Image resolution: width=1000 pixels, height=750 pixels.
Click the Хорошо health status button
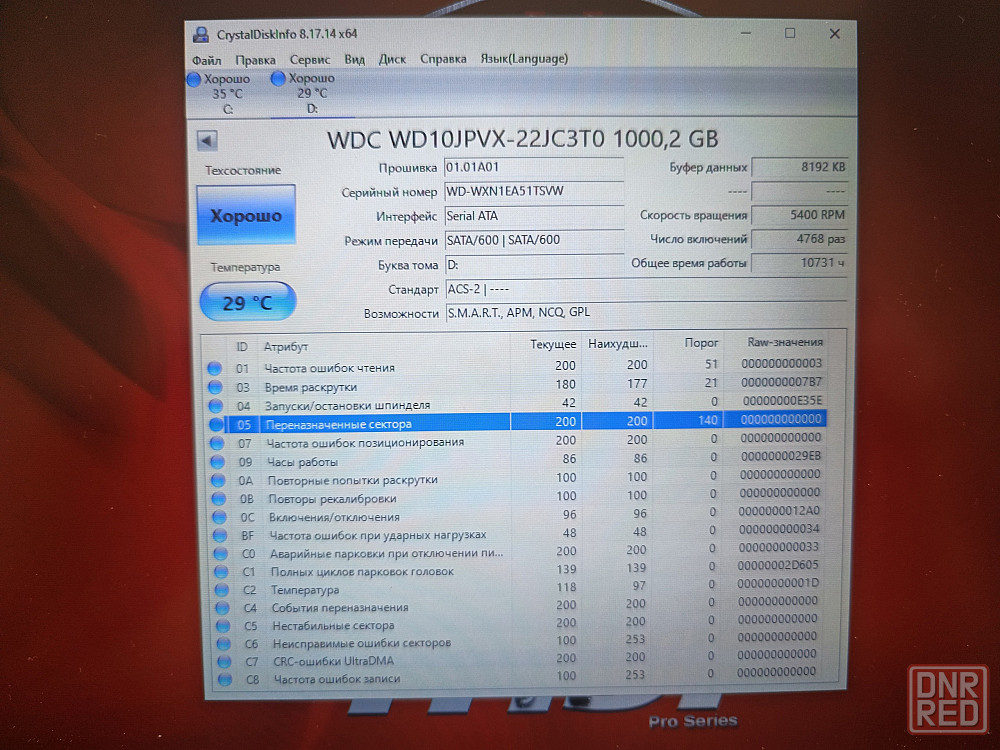(x=246, y=216)
